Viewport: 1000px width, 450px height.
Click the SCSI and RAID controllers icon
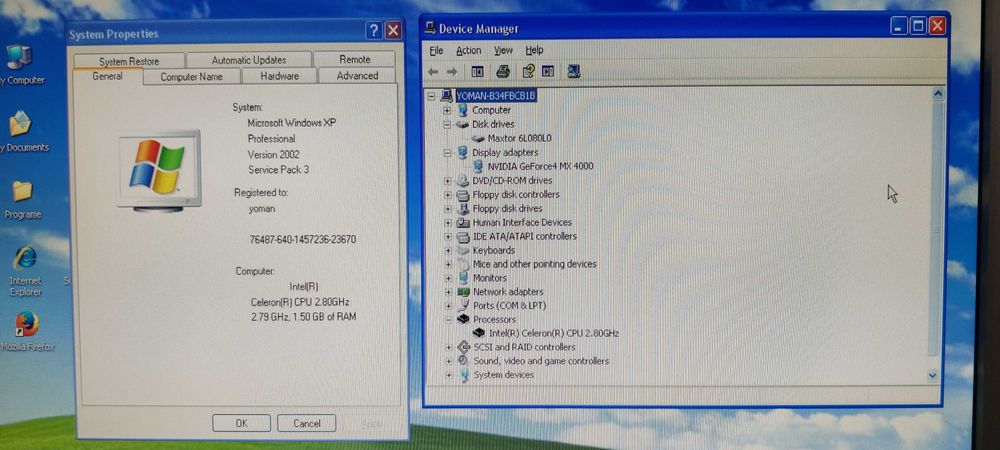[x=464, y=347]
